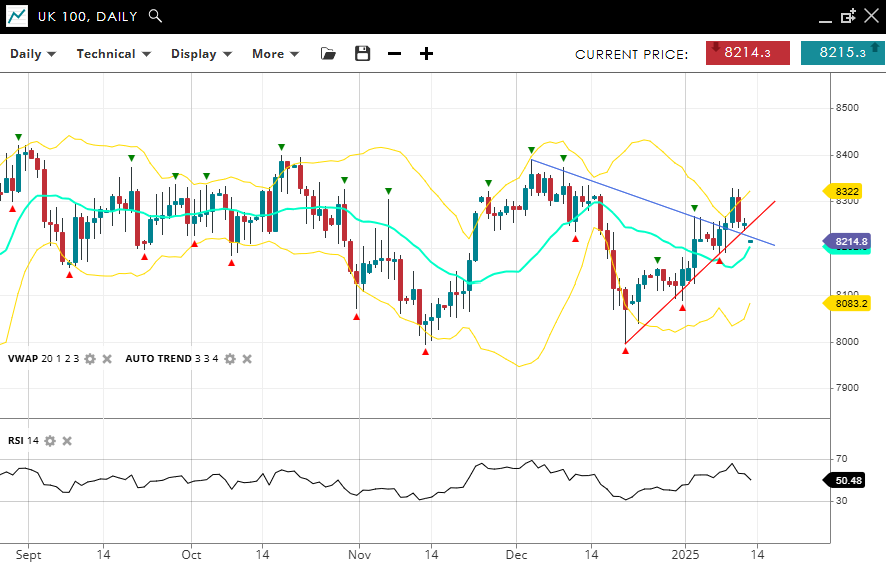Remove the AUTO TREND indicator
This screenshot has width=886, height=564.
coord(247,359)
